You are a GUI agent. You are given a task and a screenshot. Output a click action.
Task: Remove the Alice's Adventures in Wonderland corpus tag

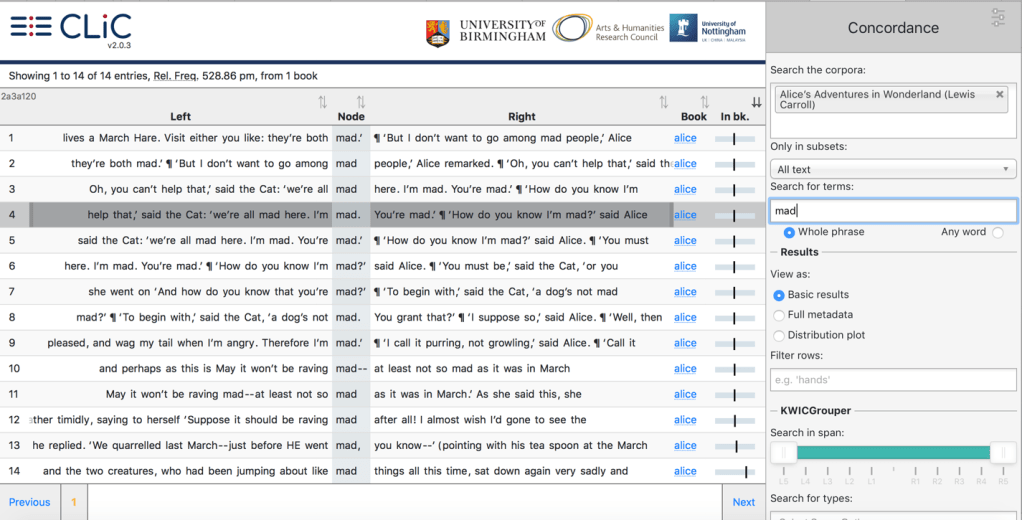tap(1000, 94)
